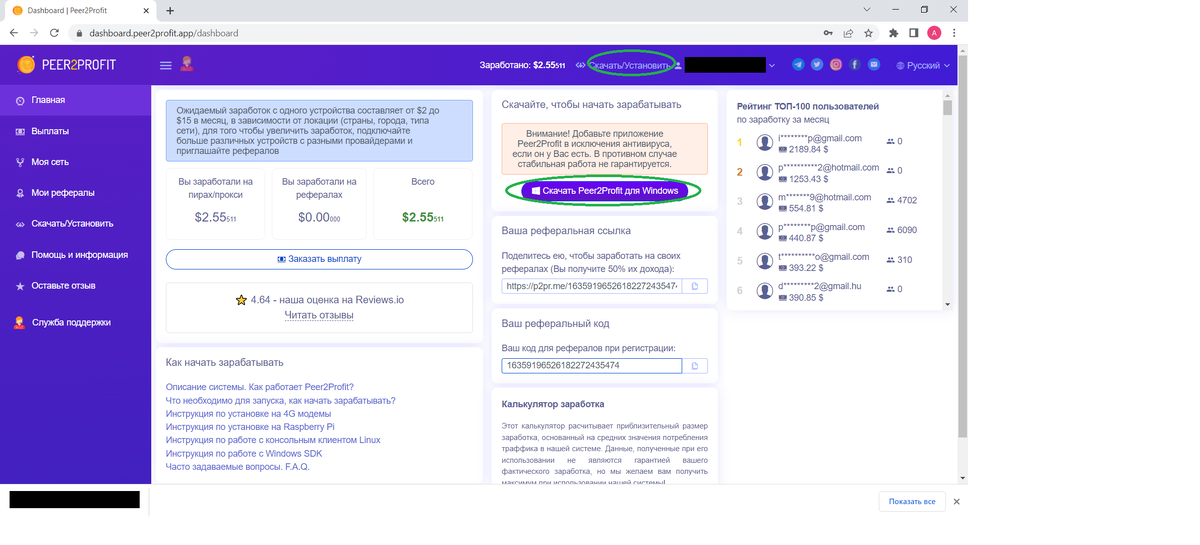Click the Peer2Profit logo

click(66, 65)
